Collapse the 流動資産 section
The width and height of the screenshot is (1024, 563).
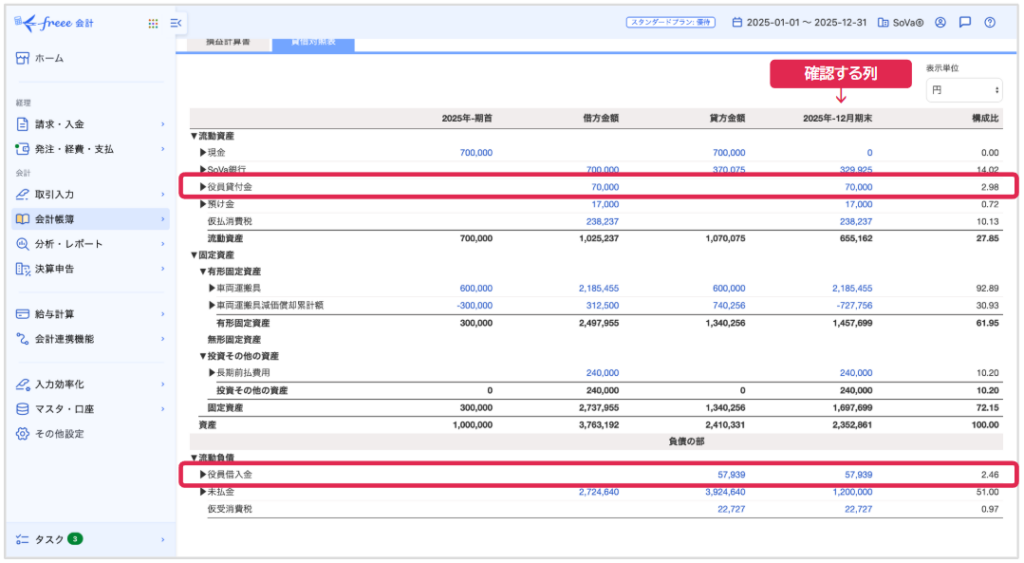click(x=194, y=135)
